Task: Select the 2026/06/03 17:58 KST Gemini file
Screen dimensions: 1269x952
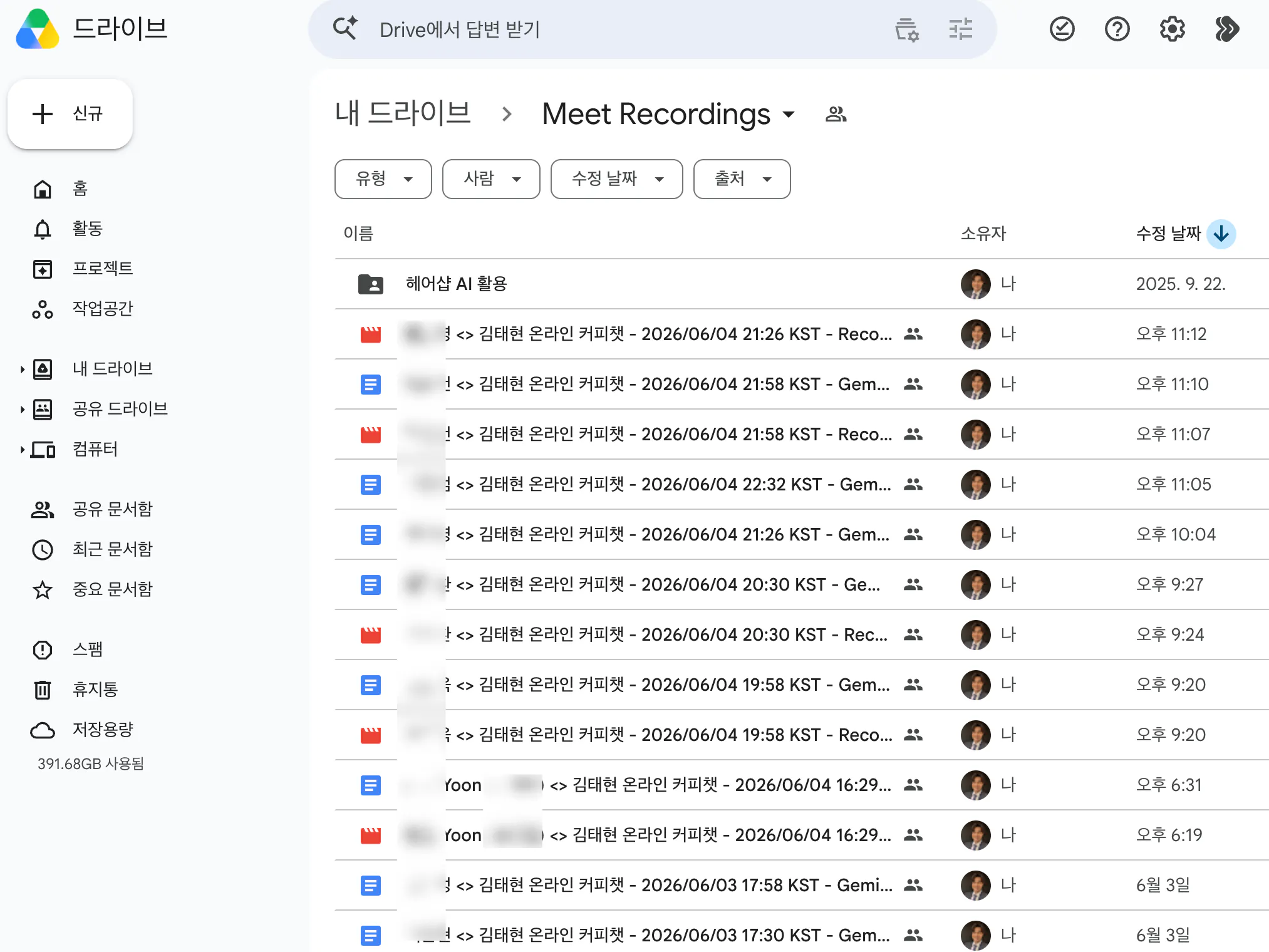Action: pyautogui.click(x=802, y=885)
